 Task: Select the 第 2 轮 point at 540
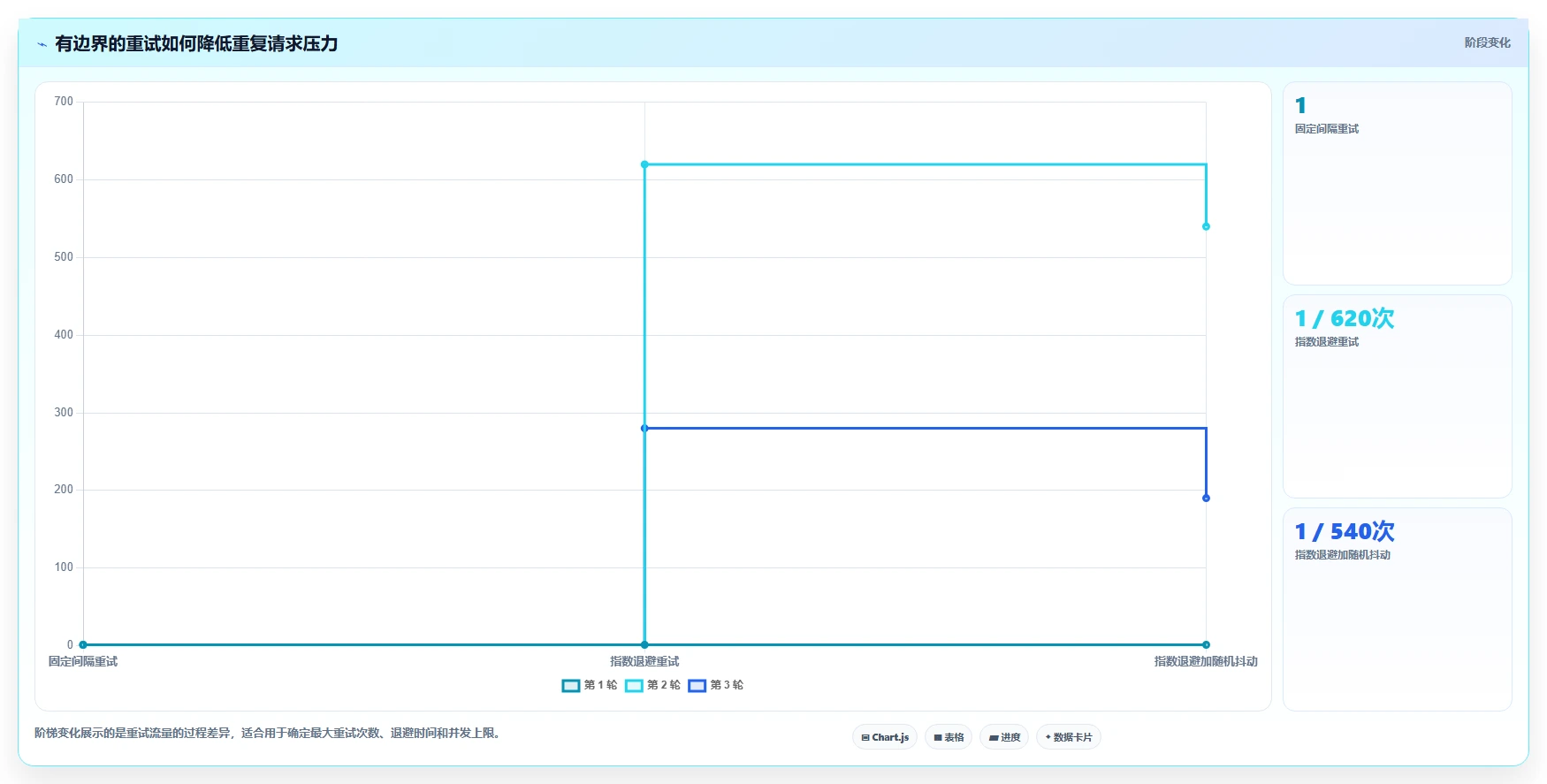point(1206,226)
